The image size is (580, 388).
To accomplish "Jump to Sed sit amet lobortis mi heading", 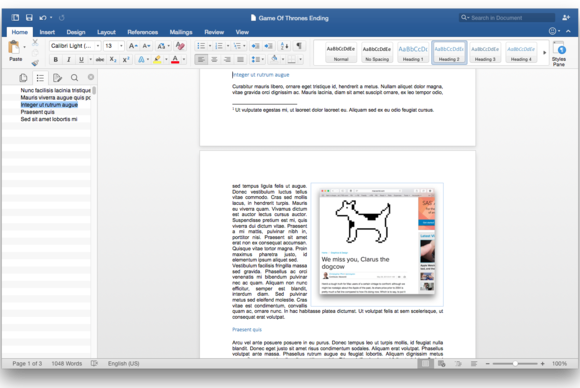I will [x=49, y=119].
